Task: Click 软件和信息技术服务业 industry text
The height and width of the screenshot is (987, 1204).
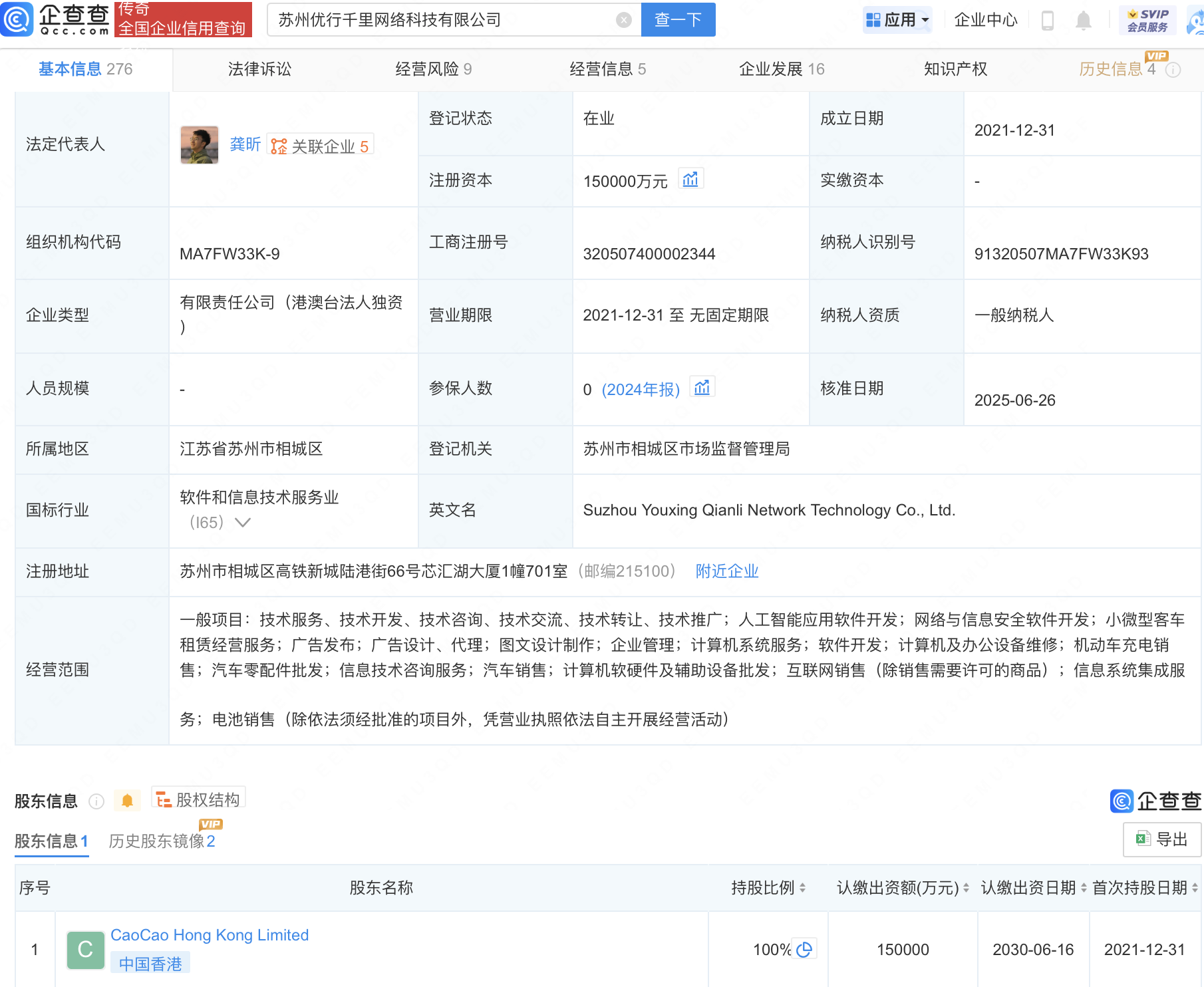Action: pos(259,497)
